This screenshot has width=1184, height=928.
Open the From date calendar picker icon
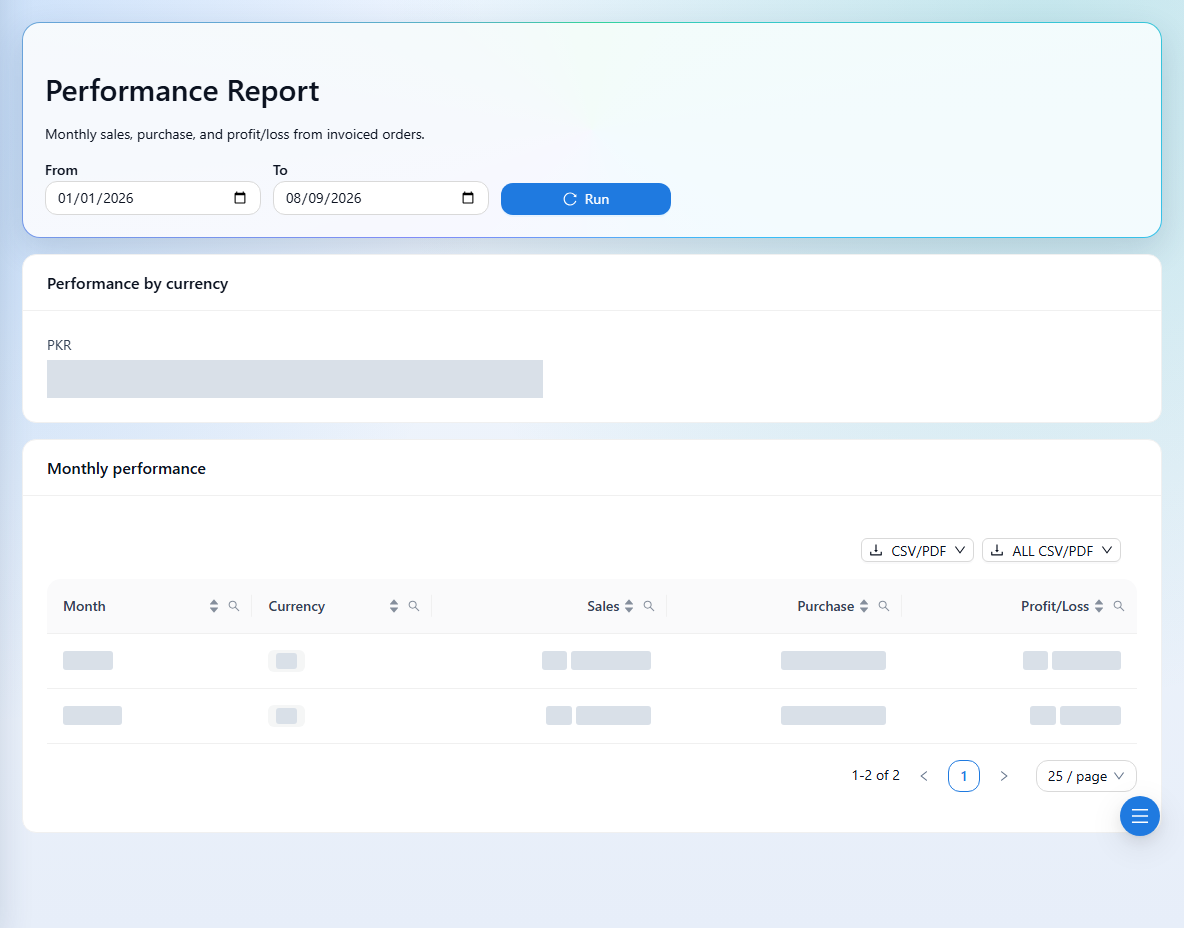click(240, 198)
